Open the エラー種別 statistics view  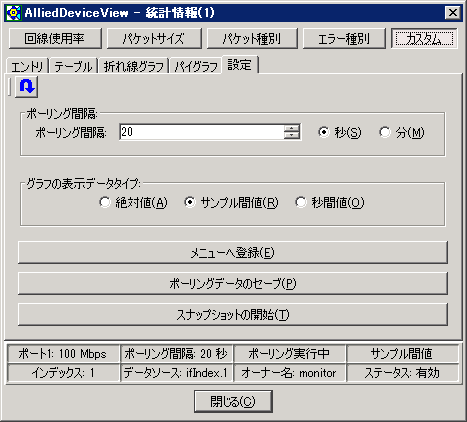(x=344, y=39)
